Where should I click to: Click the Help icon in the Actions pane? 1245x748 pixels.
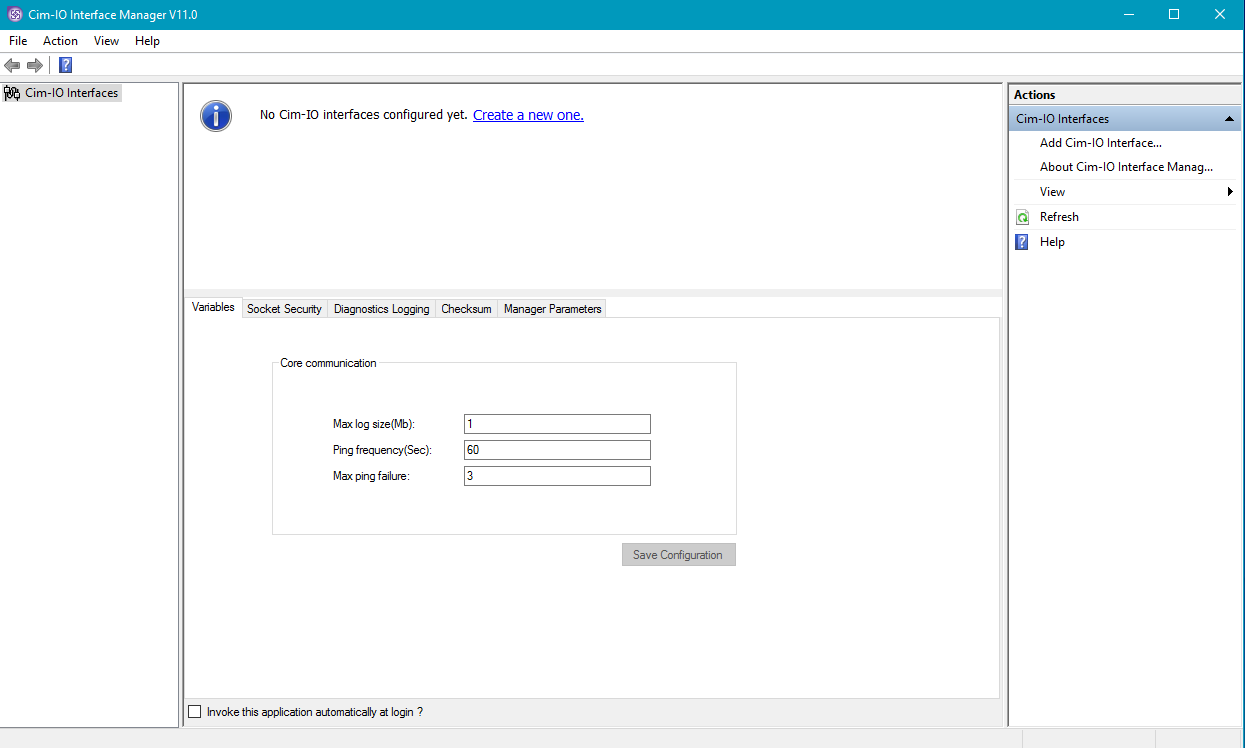pyautogui.click(x=1022, y=242)
